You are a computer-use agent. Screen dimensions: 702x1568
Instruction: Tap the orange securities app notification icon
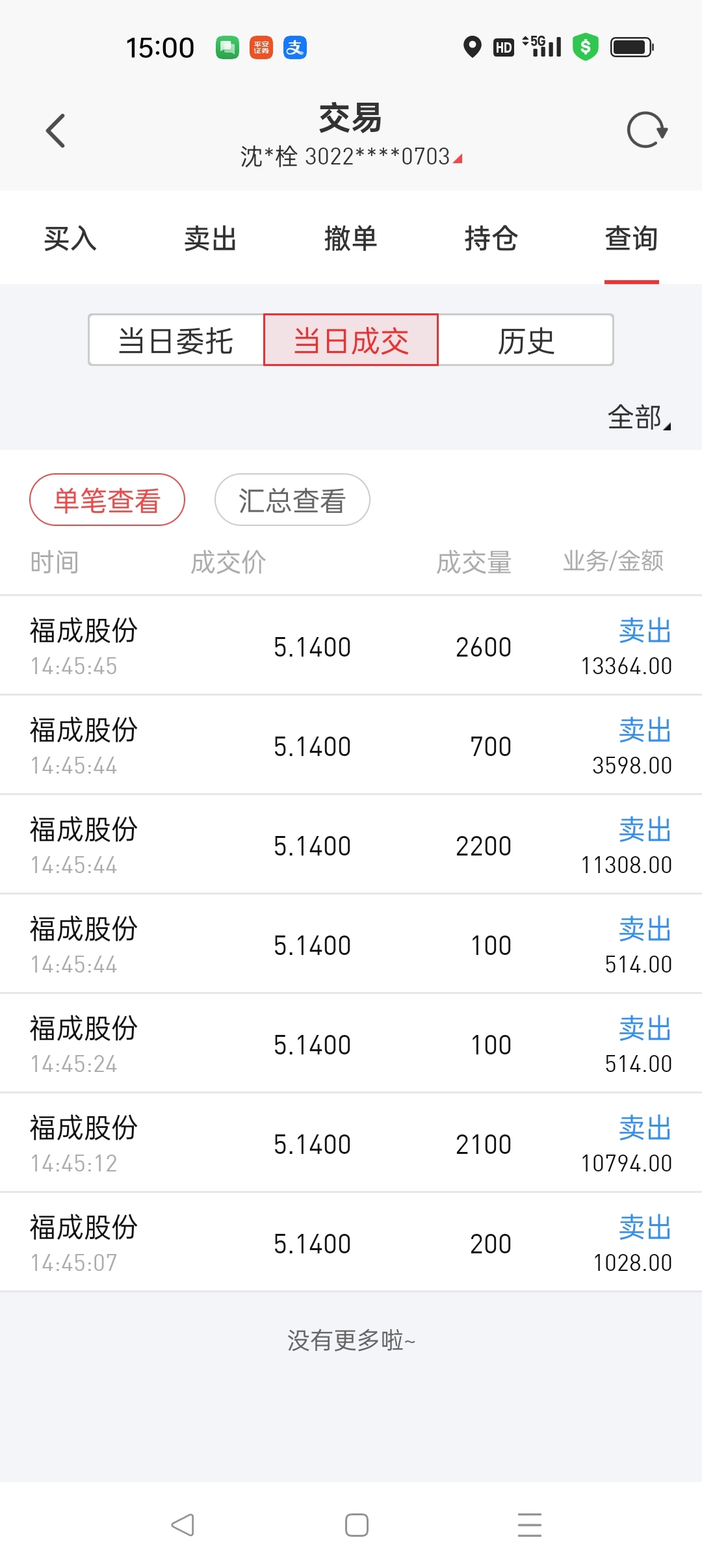pyautogui.click(x=261, y=47)
